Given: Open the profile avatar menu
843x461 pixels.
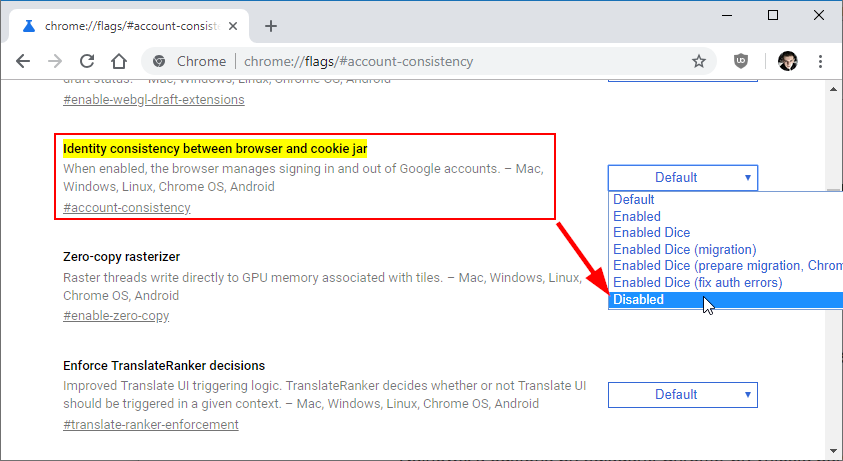Looking at the screenshot, I should pyautogui.click(x=788, y=61).
